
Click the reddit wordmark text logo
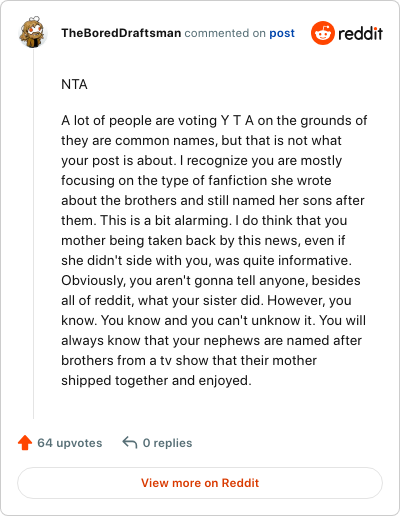pos(361,33)
